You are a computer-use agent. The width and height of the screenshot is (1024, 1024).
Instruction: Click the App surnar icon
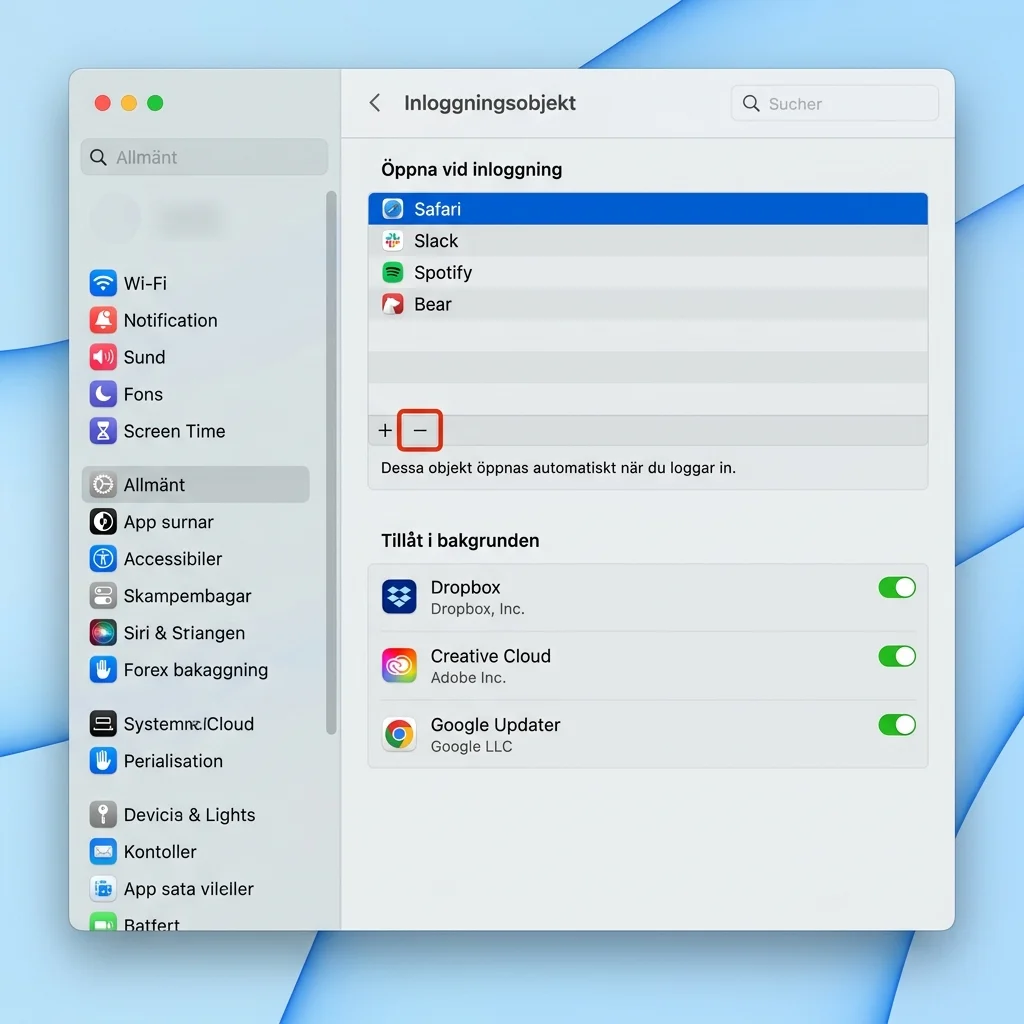(x=103, y=522)
